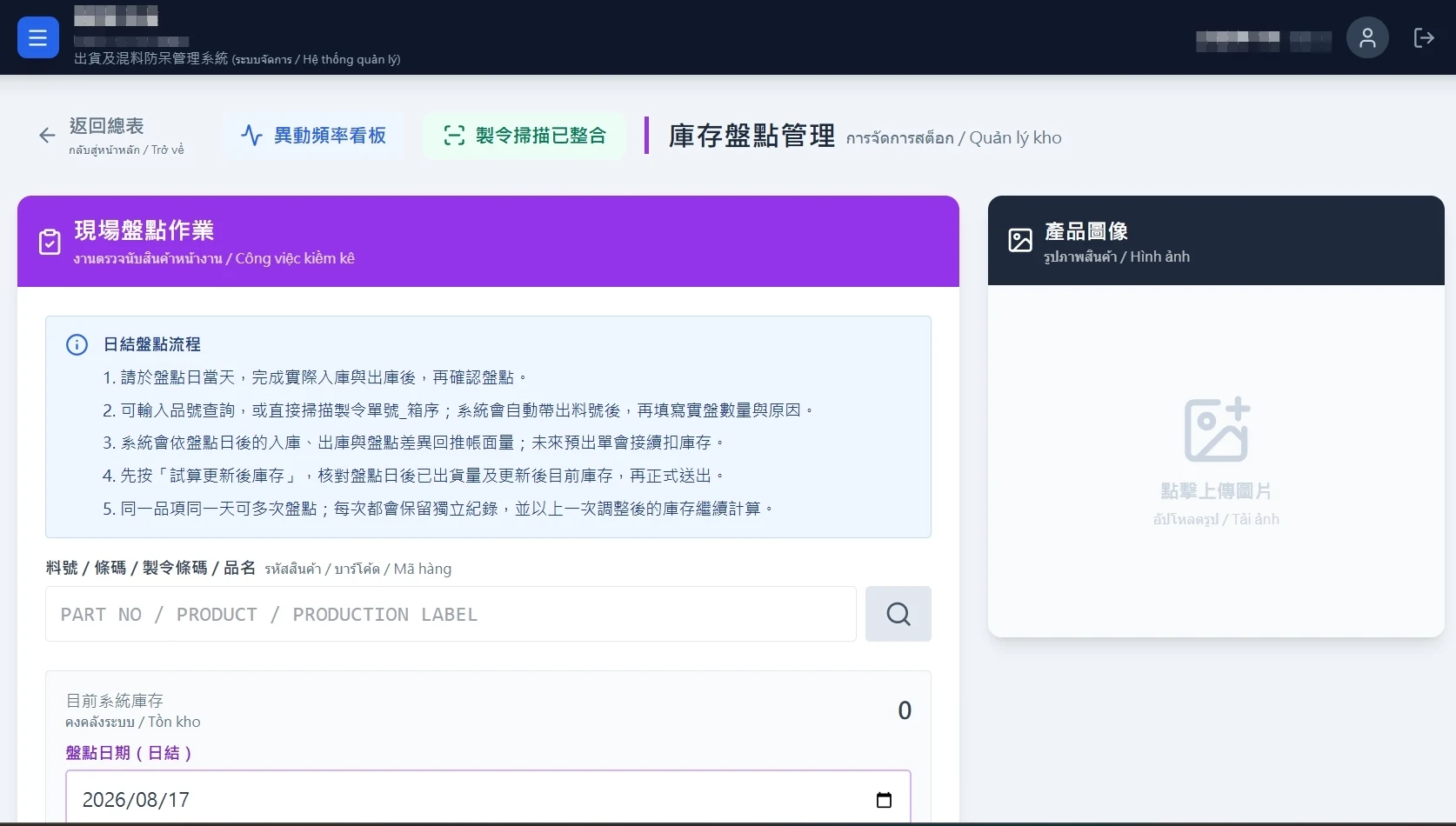
Task: Click the back arrow icon
Action: click(47, 135)
